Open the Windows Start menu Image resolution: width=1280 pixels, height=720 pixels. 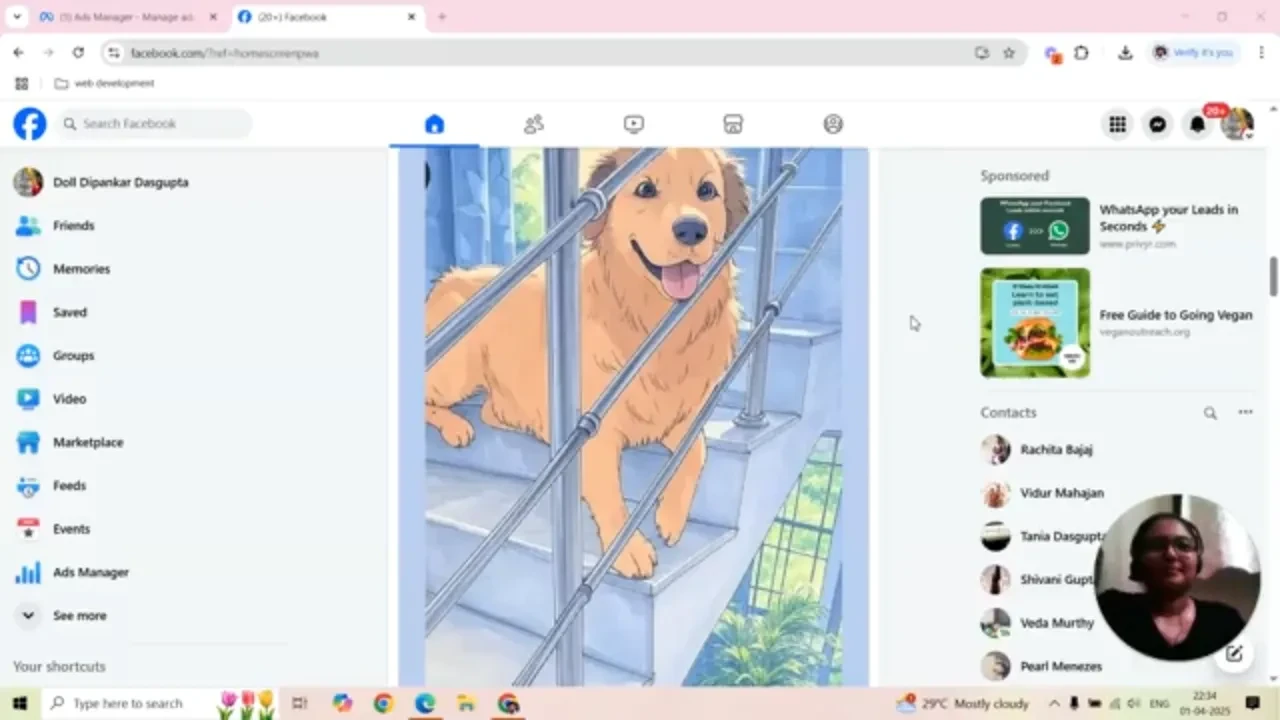pos(20,703)
